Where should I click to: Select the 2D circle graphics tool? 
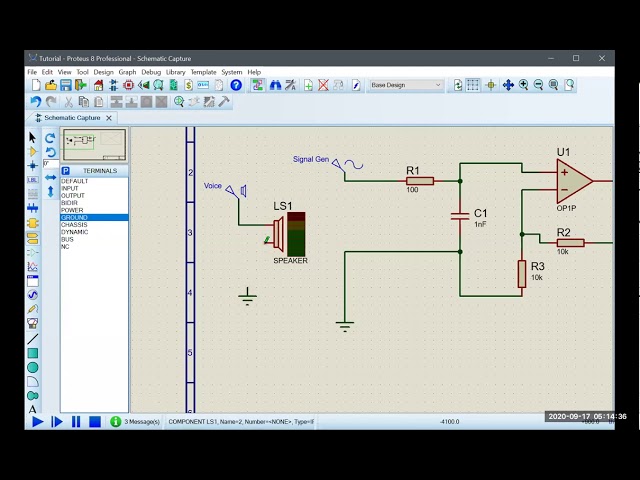click(x=33, y=367)
